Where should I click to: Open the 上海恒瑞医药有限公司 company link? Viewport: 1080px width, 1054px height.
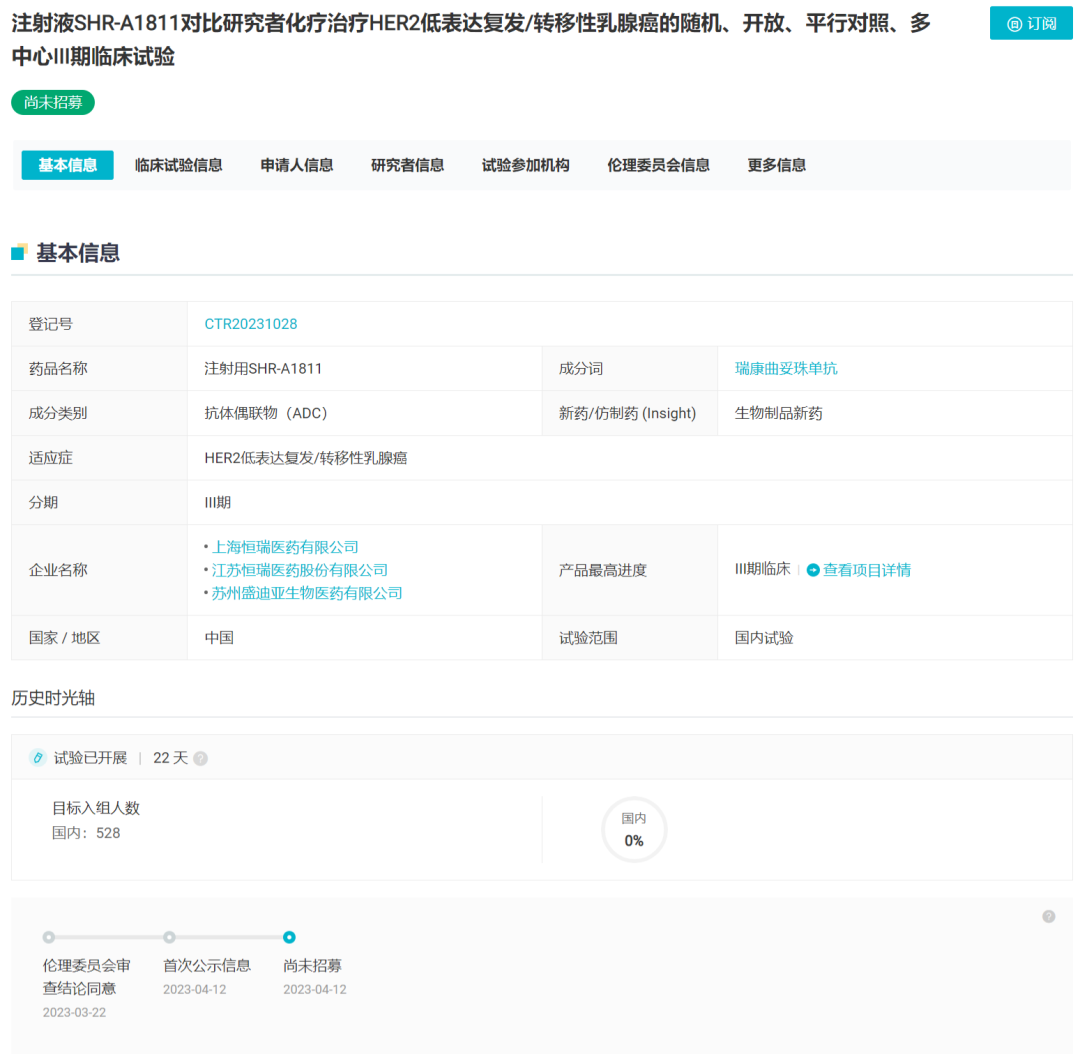coord(285,547)
